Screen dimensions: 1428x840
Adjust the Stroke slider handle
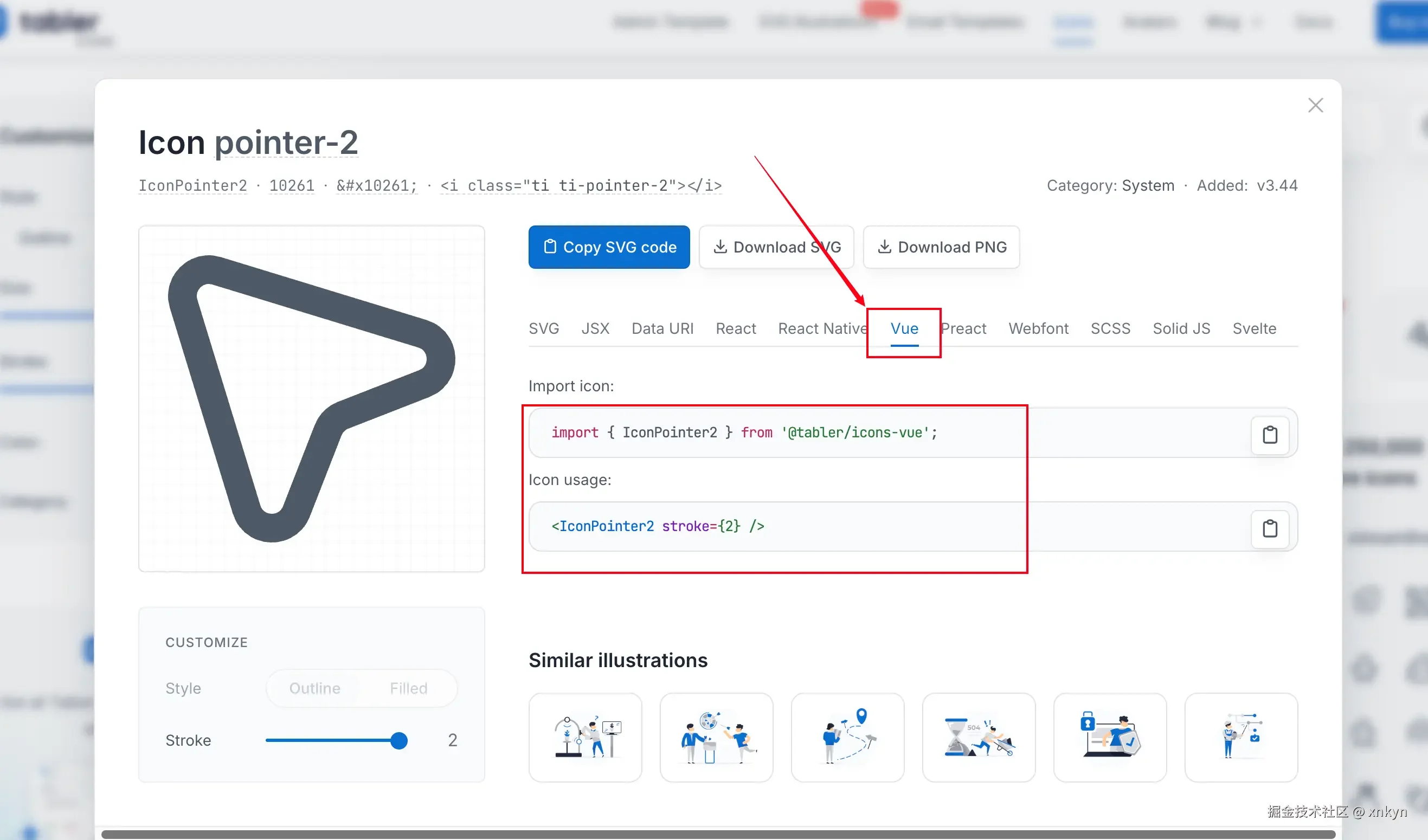[x=399, y=740]
